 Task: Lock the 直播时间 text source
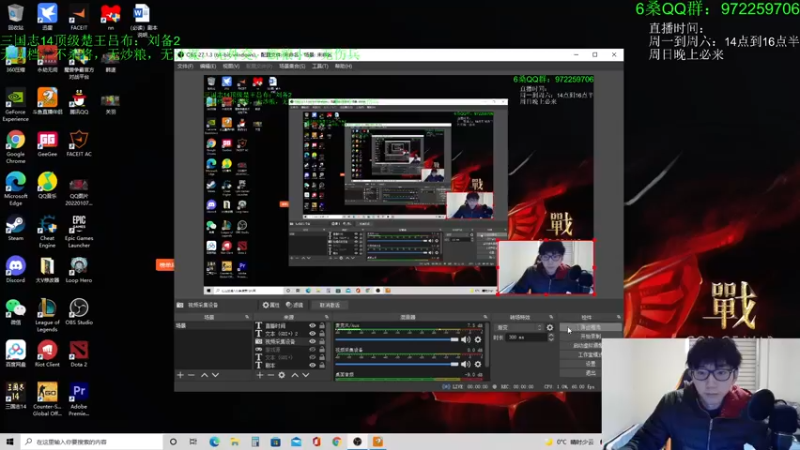(322, 326)
